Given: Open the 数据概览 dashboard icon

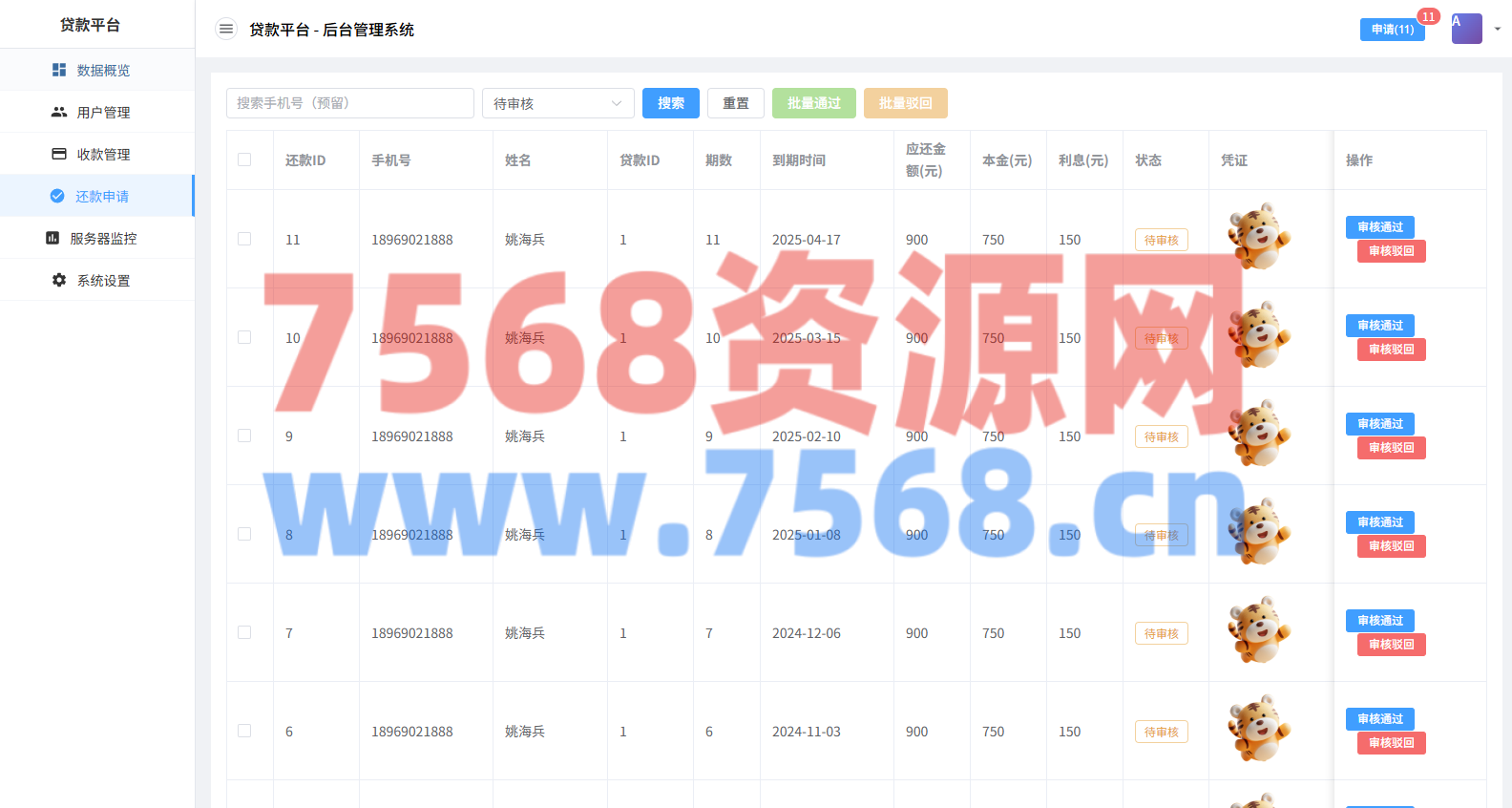Looking at the screenshot, I should point(59,70).
